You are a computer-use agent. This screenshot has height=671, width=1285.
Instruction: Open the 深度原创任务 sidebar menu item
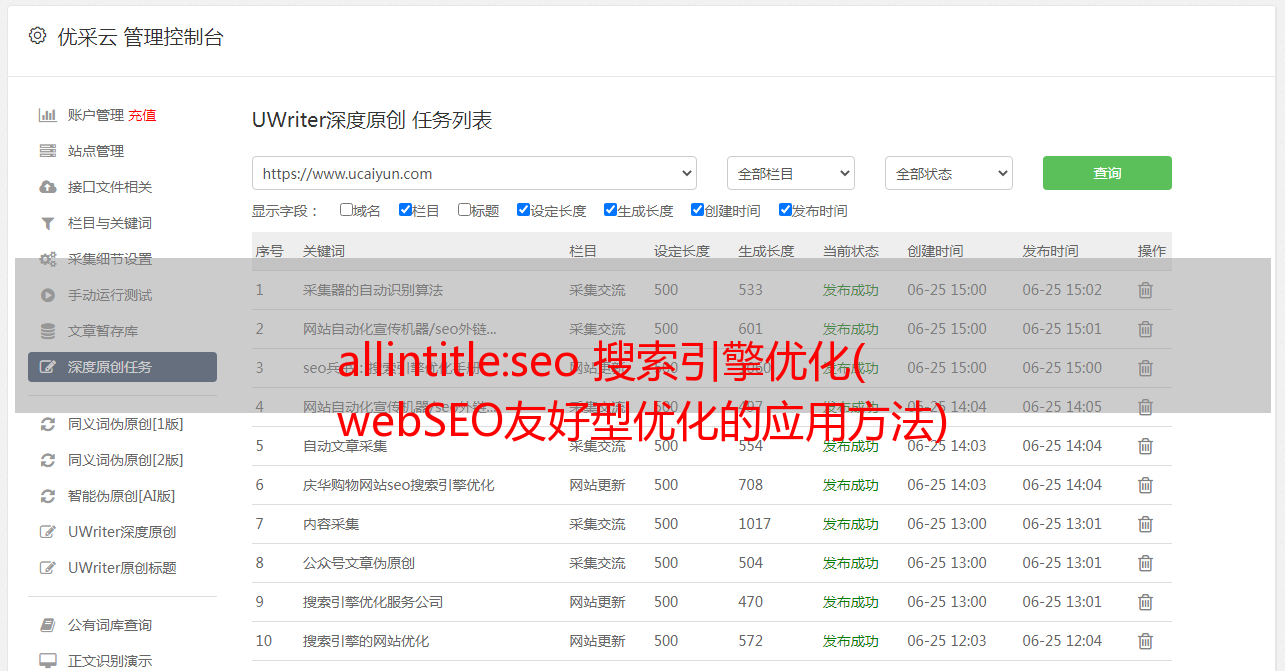122,367
